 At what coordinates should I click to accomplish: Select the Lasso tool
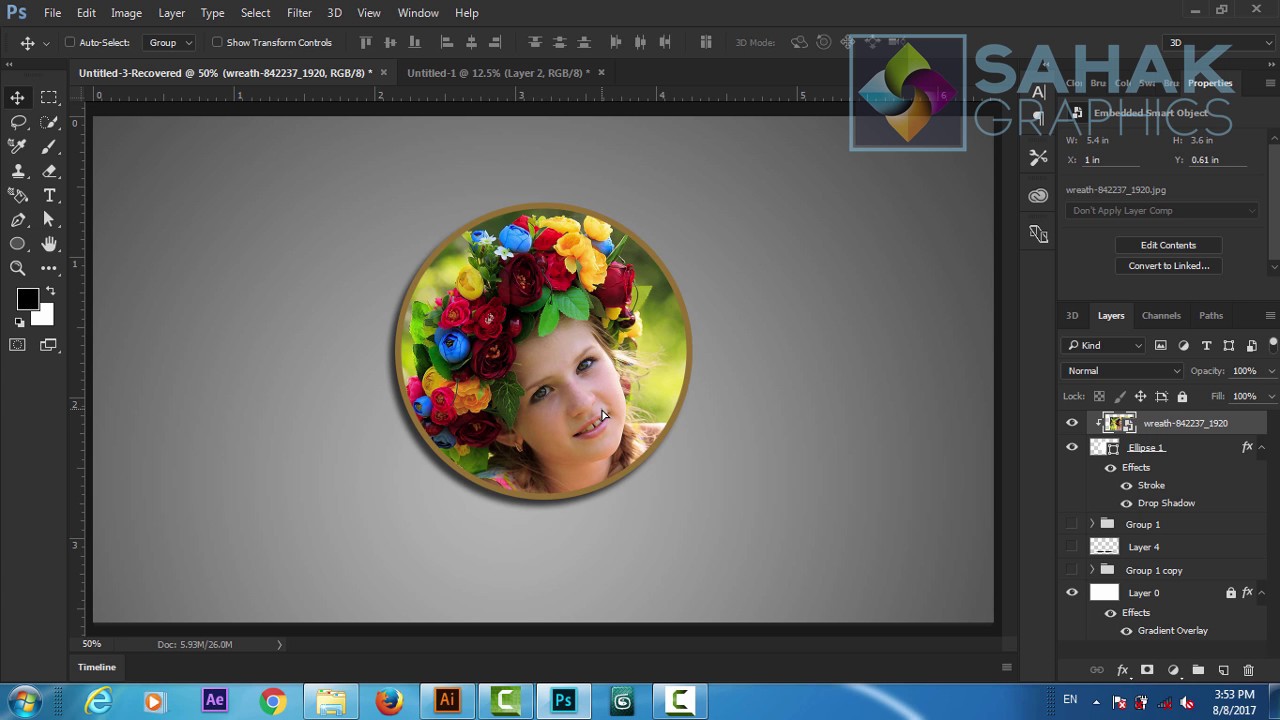[x=18, y=122]
